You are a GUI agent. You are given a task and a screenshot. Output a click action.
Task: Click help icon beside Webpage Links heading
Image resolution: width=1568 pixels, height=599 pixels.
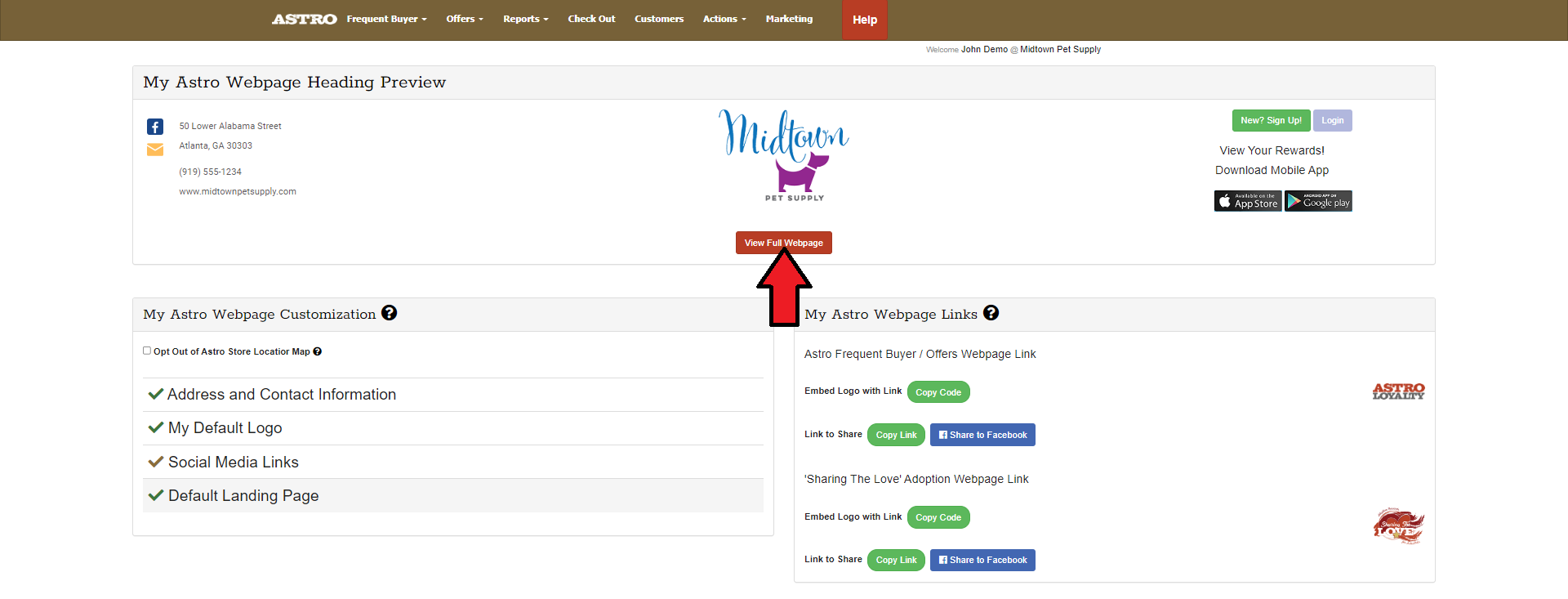click(991, 313)
